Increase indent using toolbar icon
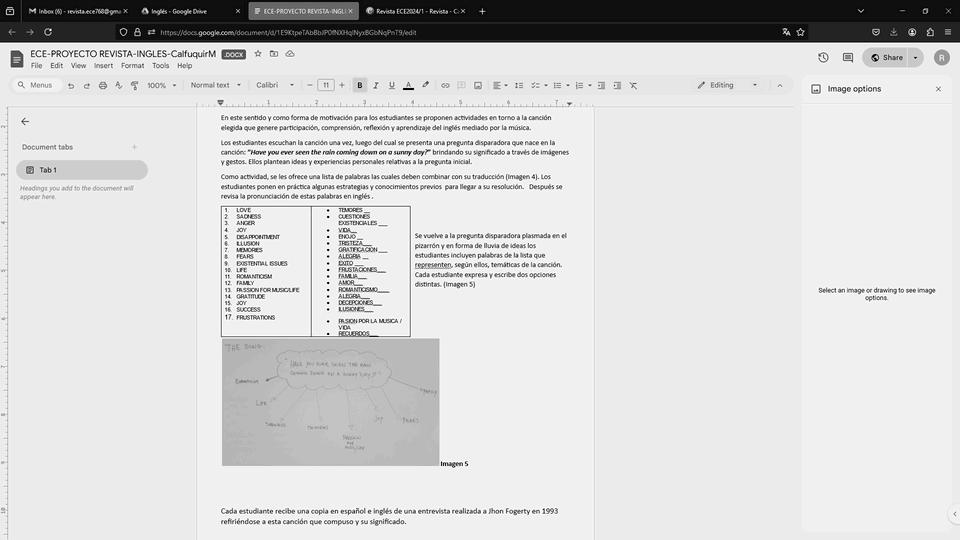Screen dimensions: 960x540 [617, 85]
